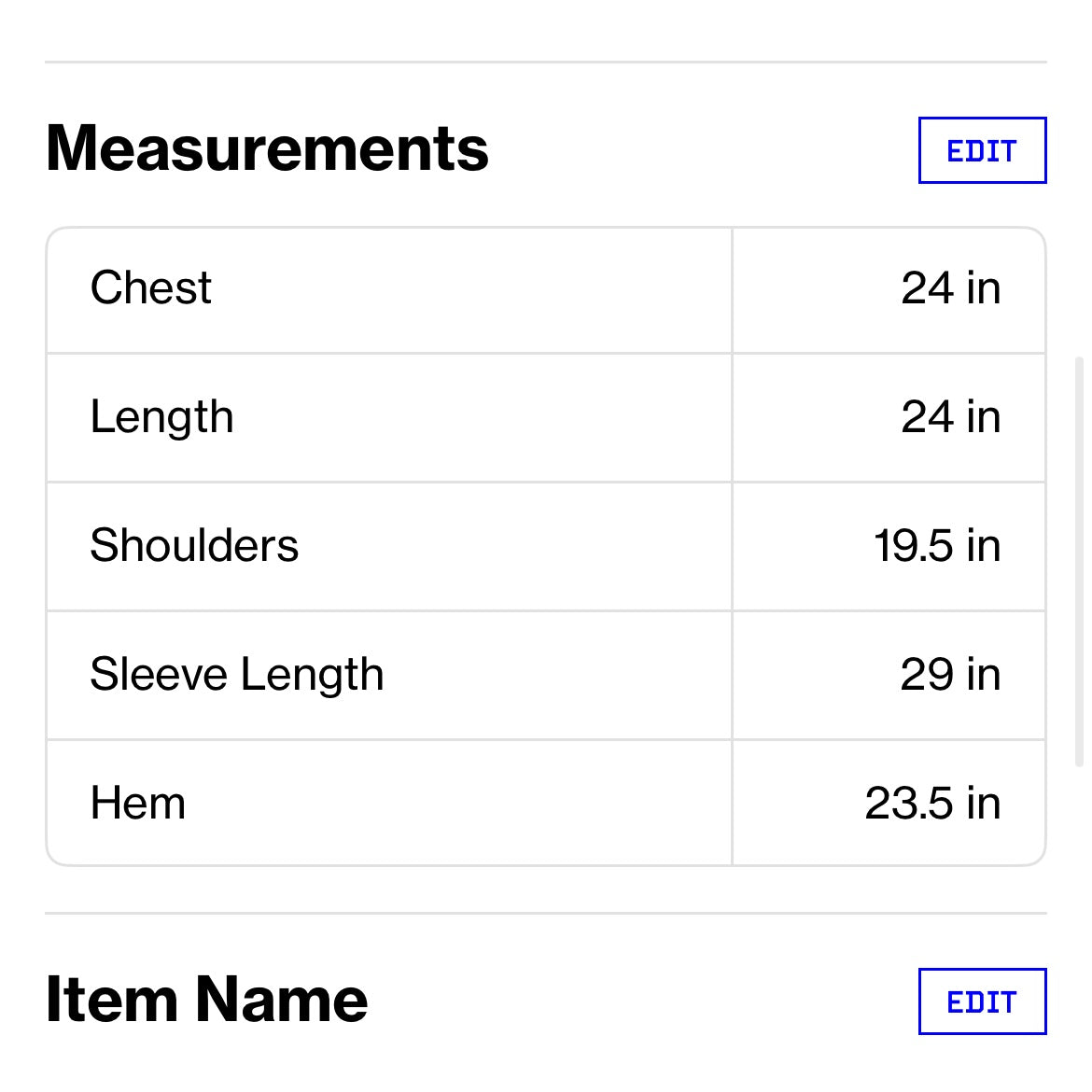Image resolution: width=1092 pixels, height=1092 pixels.
Task: Click the divider line above Measurements heading
Action: 546,63
